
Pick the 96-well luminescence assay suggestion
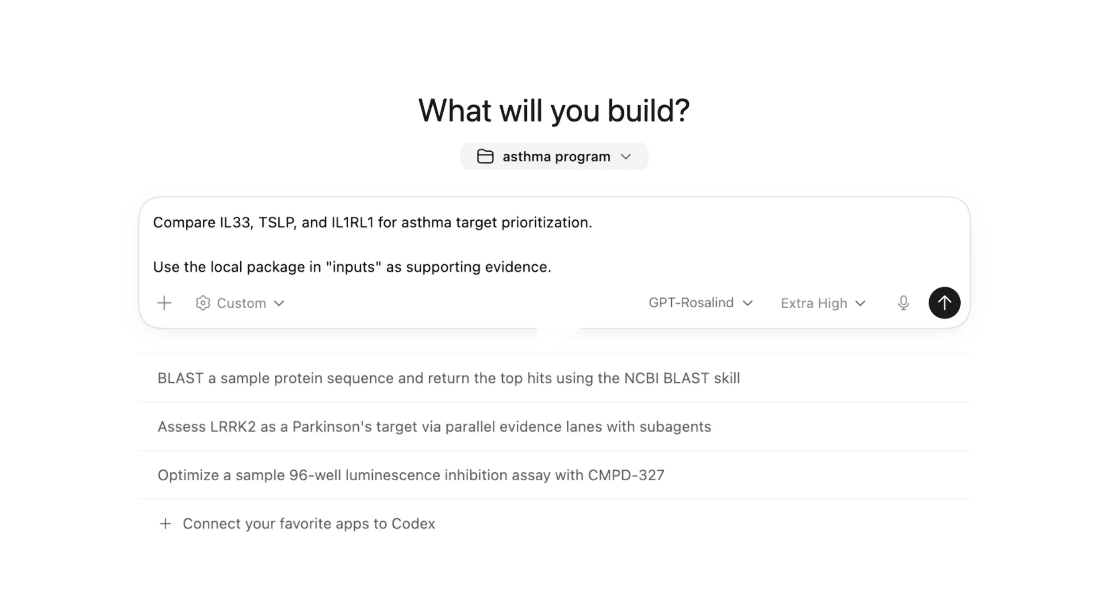pyautogui.click(x=410, y=475)
